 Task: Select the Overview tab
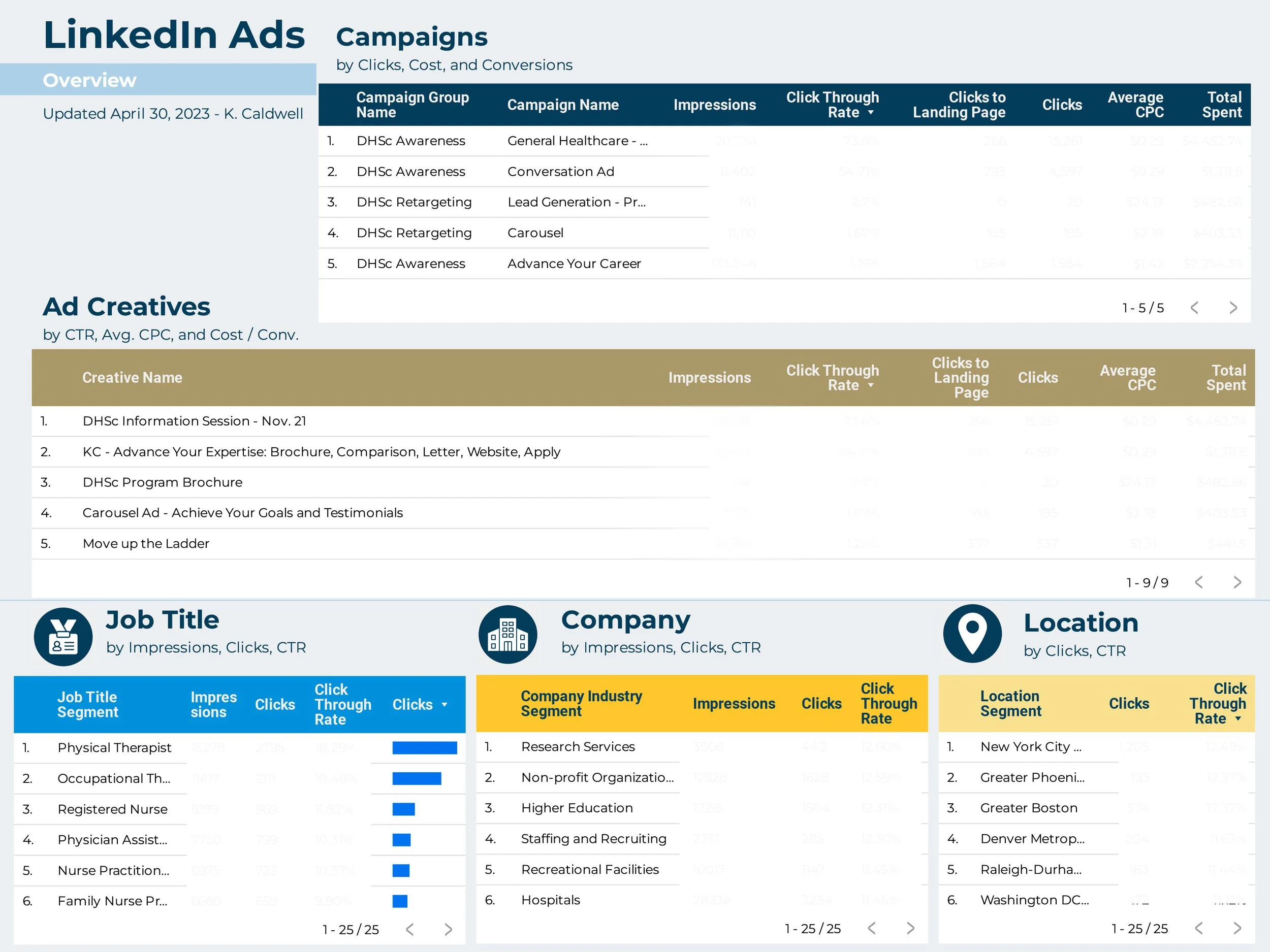(x=89, y=80)
